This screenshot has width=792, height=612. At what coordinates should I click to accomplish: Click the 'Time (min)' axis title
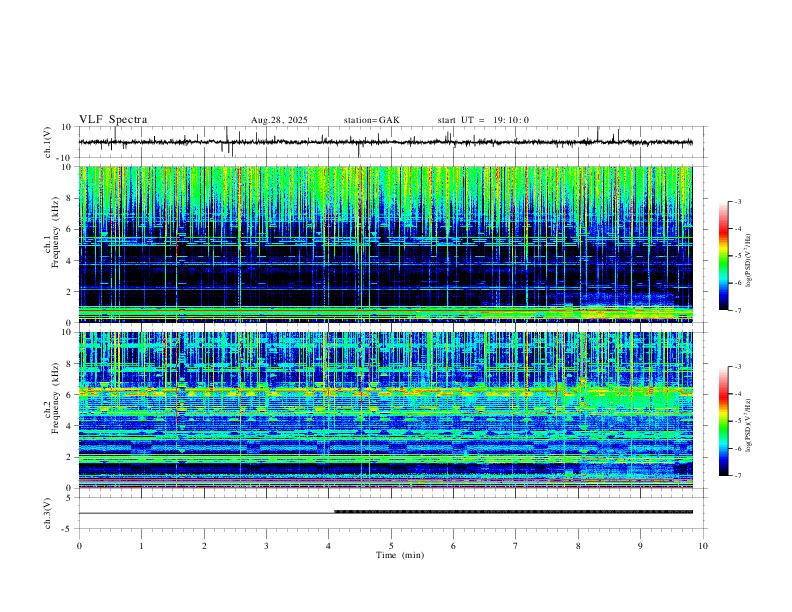point(400,555)
